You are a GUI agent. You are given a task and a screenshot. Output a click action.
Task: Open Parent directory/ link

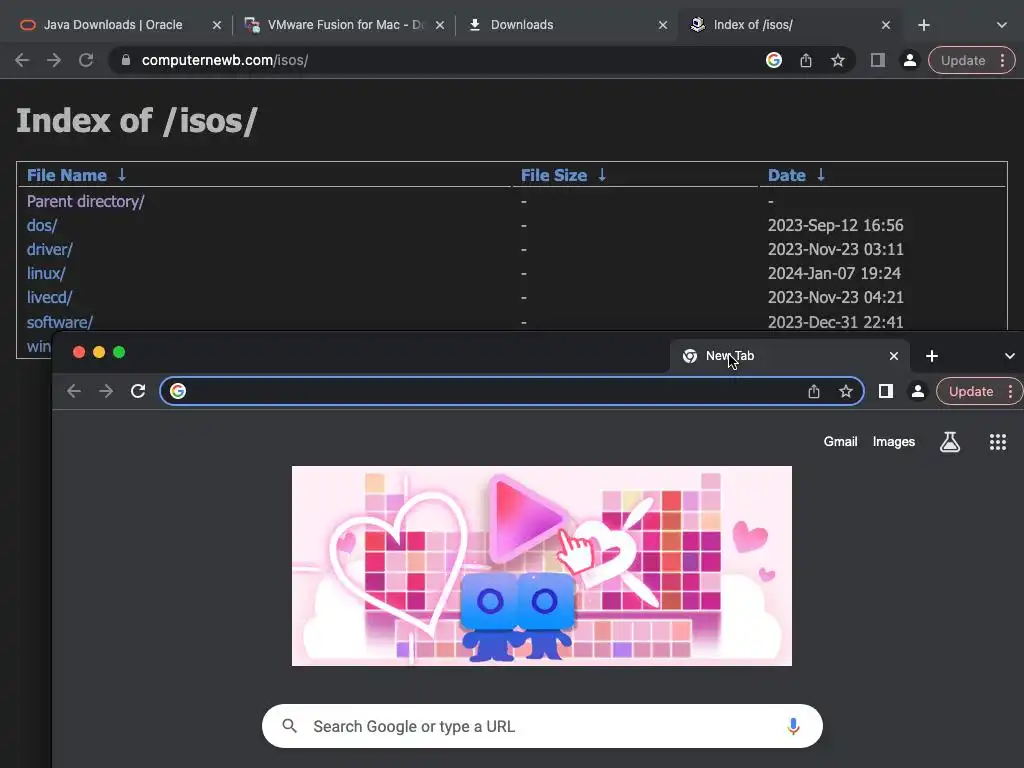pos(86,201)
